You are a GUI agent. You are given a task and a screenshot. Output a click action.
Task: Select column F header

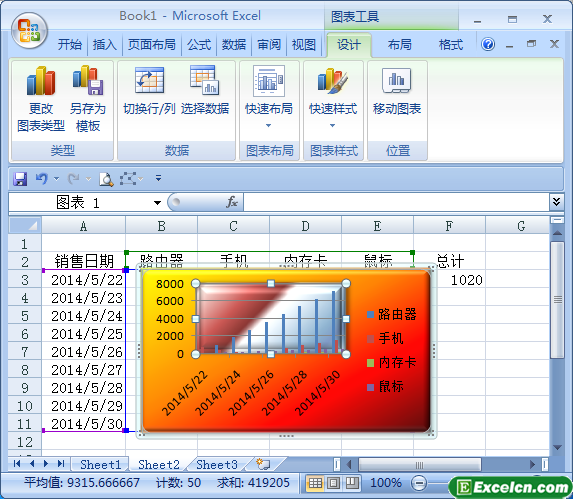pos(449,226)
